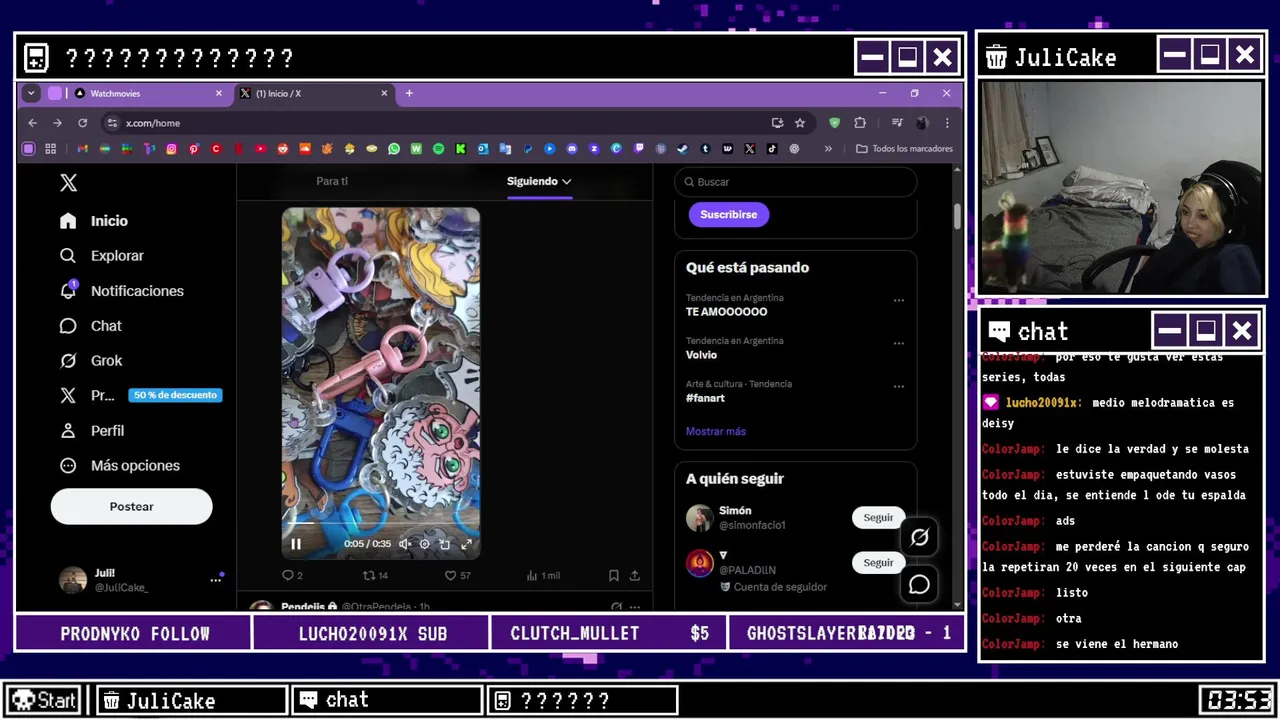This screenshot has height=720, width=1280.
Task: Bookmark the keychain video post
Action: click(613, 575)
